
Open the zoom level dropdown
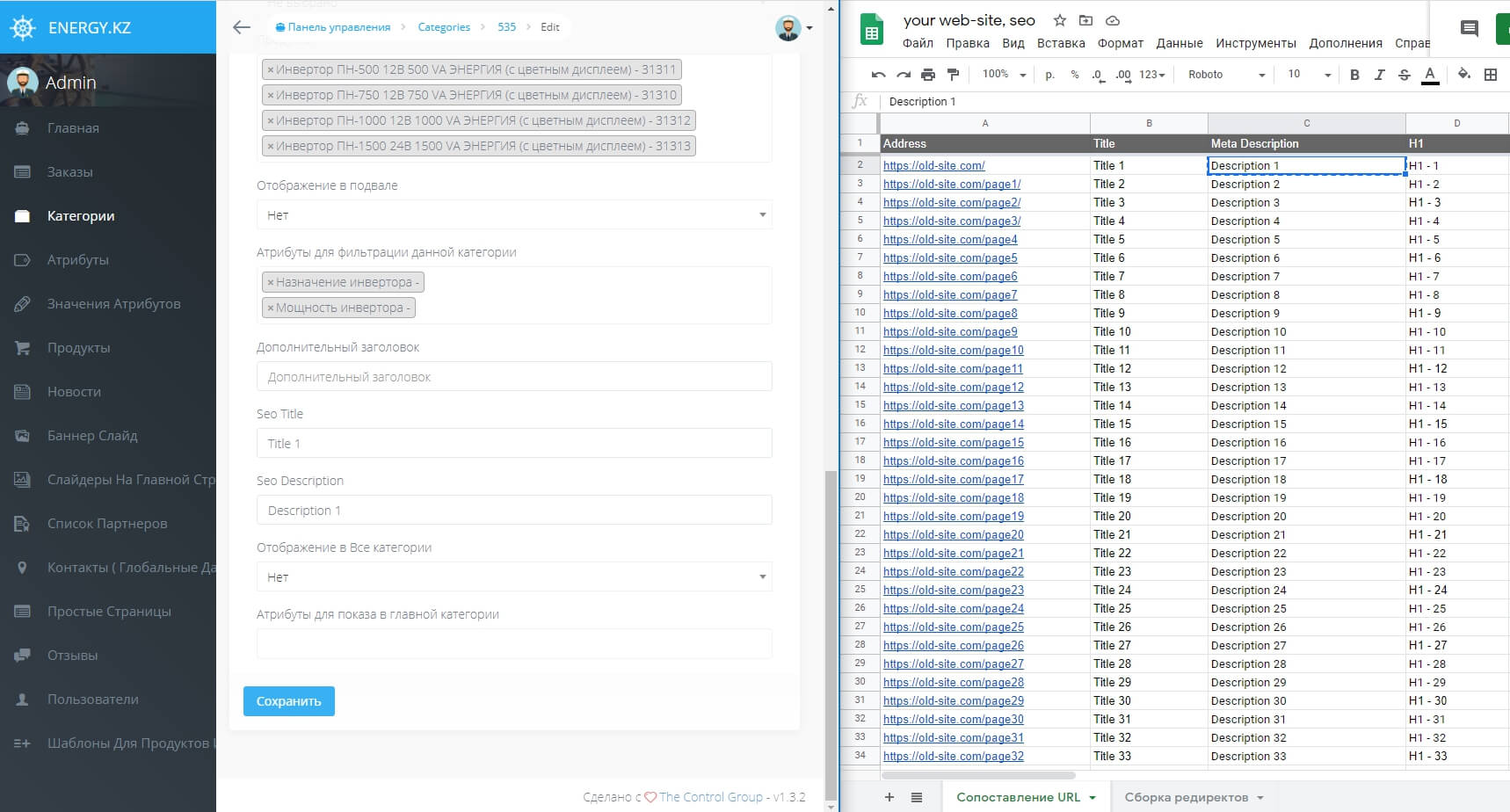click(x=1004, y=75)
